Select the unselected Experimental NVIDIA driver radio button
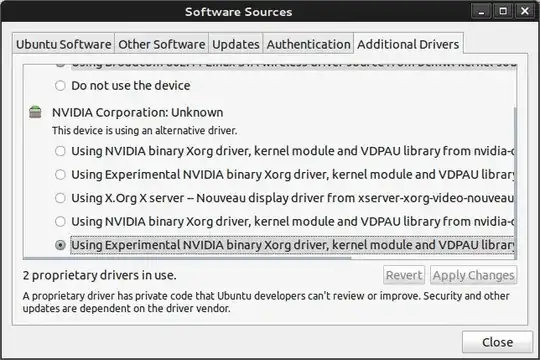540x360 pixels. tap(60, 175)
